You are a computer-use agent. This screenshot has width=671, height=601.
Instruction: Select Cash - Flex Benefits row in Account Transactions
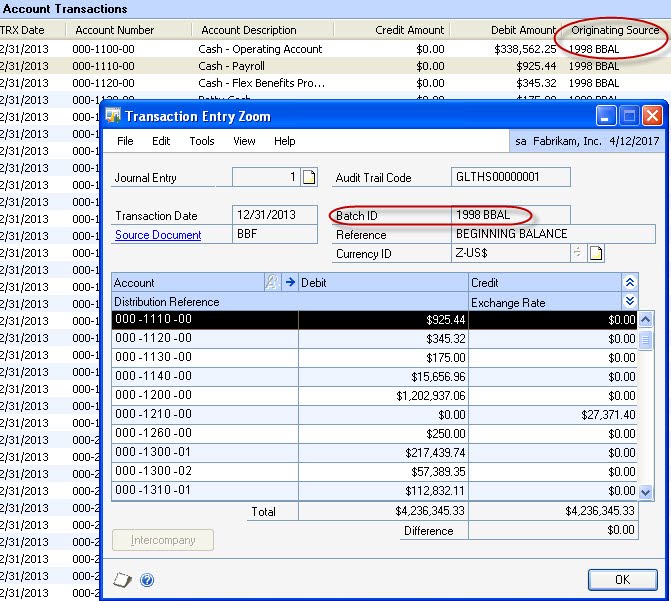coord(336,83)
